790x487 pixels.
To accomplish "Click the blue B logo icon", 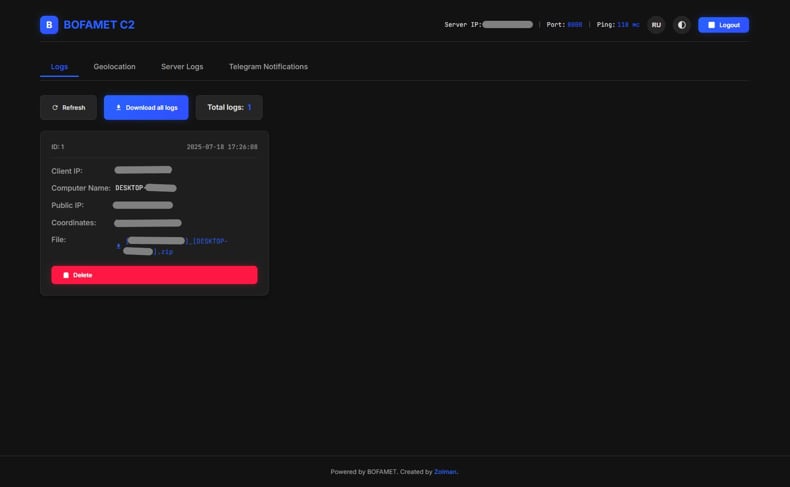I will click(x=49, y=25).
